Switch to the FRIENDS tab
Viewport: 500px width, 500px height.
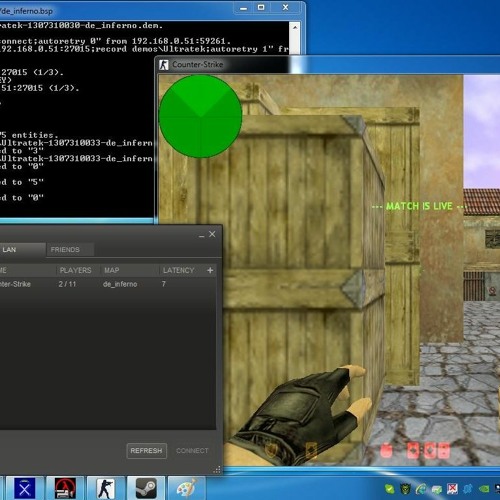(x=70, y=250)
